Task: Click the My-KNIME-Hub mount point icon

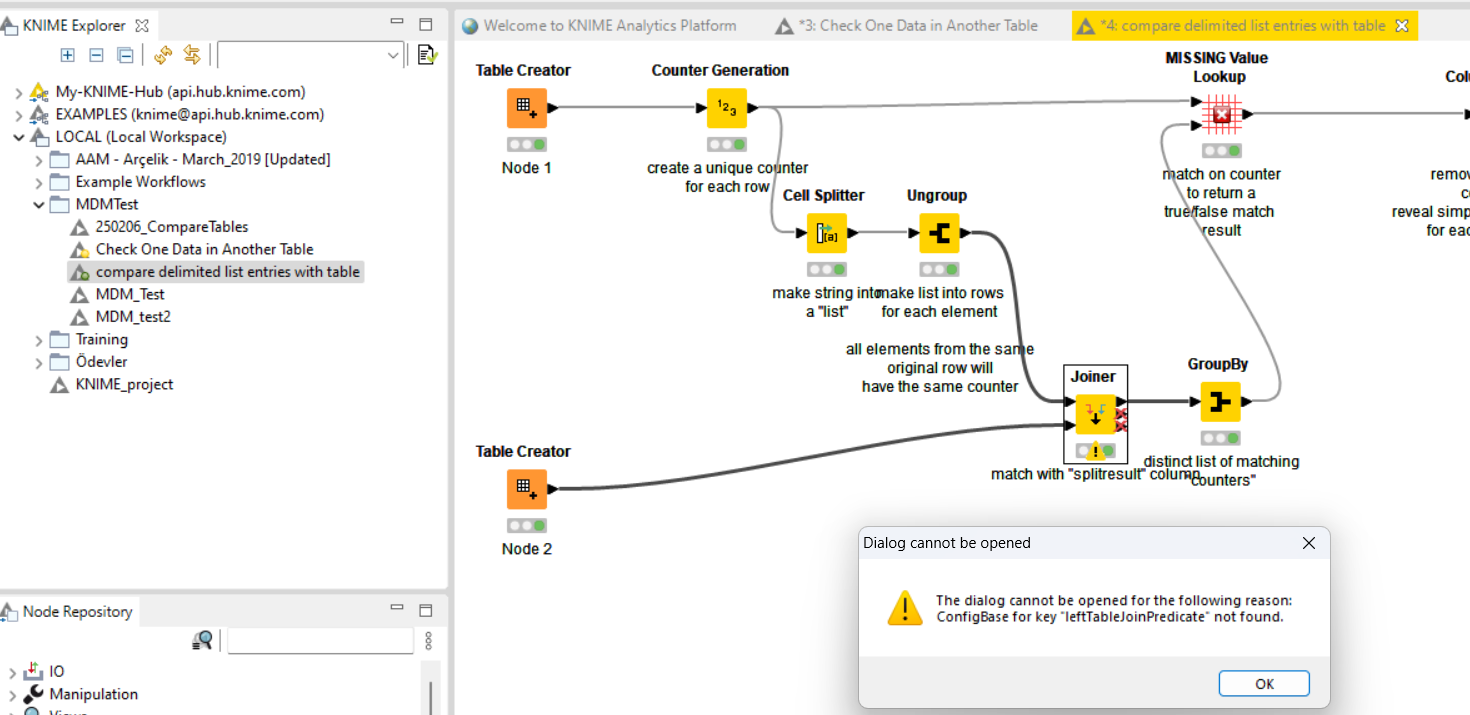Action: [x=39, y=92]
